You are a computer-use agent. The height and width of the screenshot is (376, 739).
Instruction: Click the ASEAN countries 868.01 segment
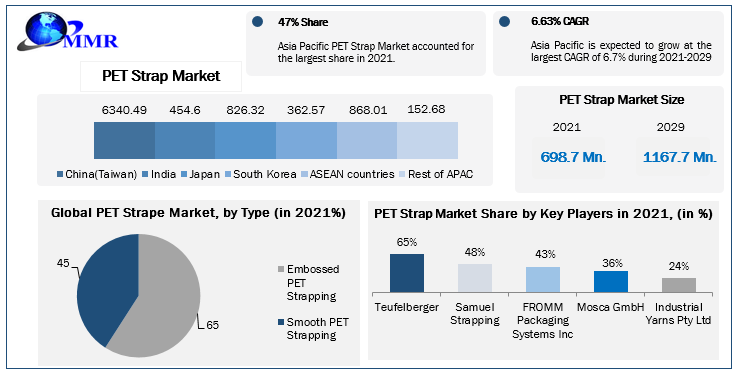[367, 140]
